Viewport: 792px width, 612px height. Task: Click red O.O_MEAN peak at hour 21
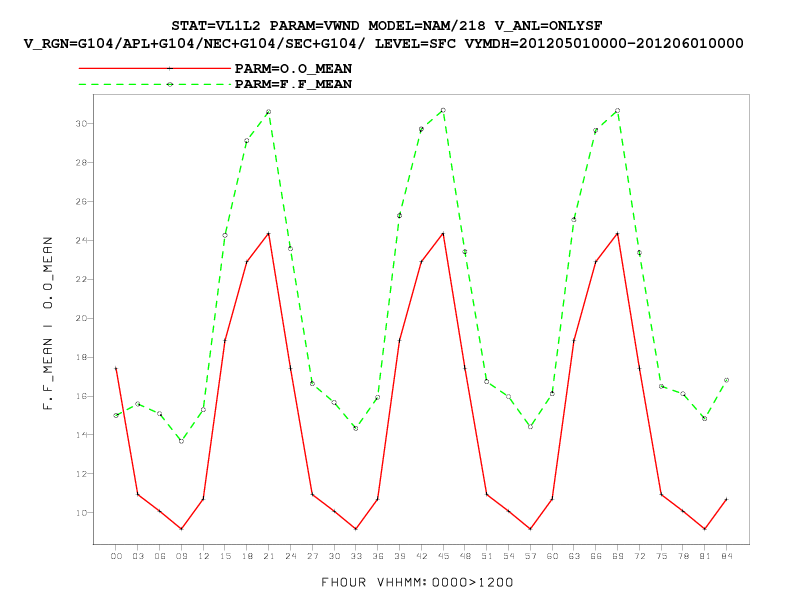(x=269, y=234)
